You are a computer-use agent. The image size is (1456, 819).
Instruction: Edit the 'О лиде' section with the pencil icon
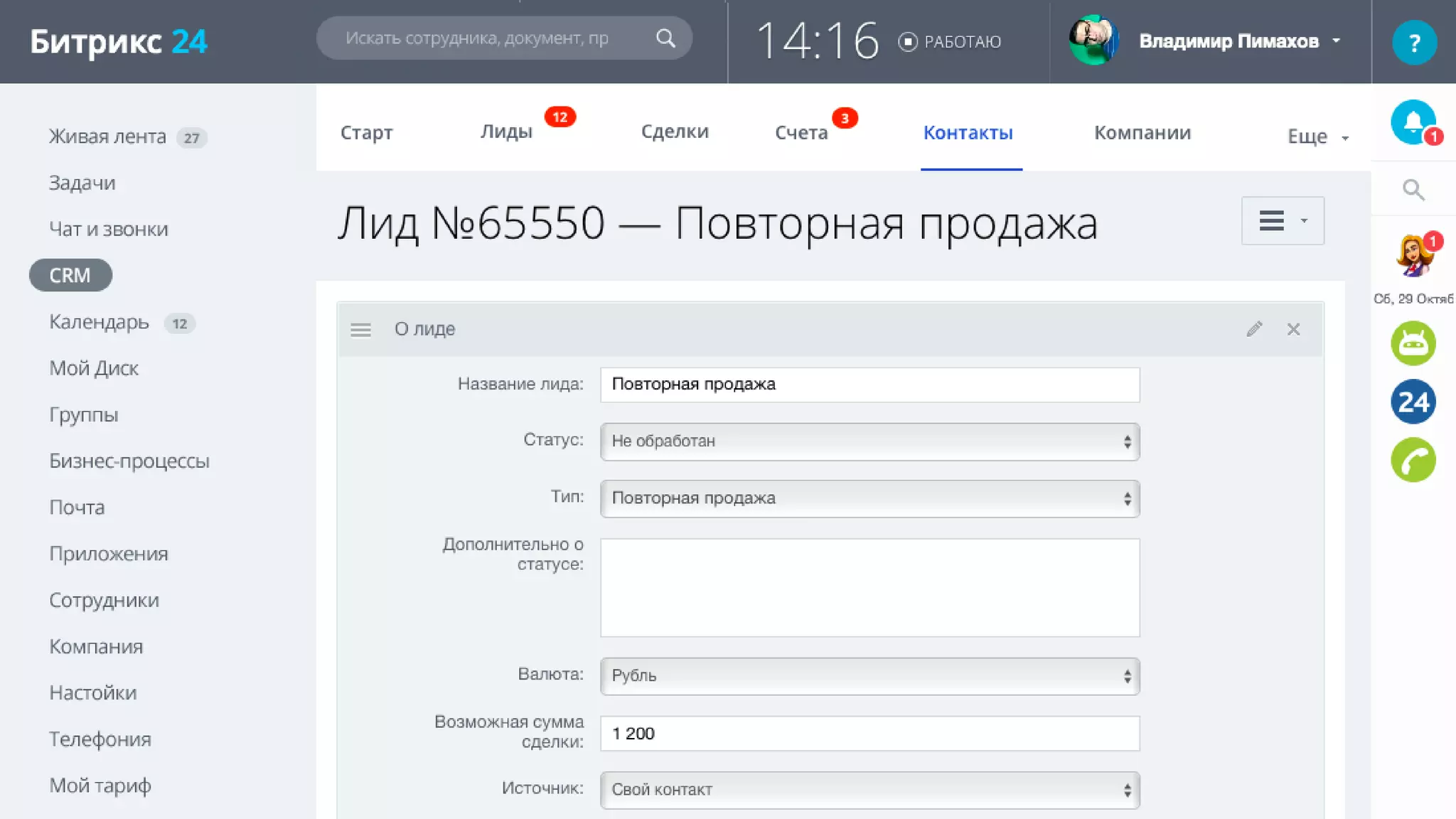1254,329
